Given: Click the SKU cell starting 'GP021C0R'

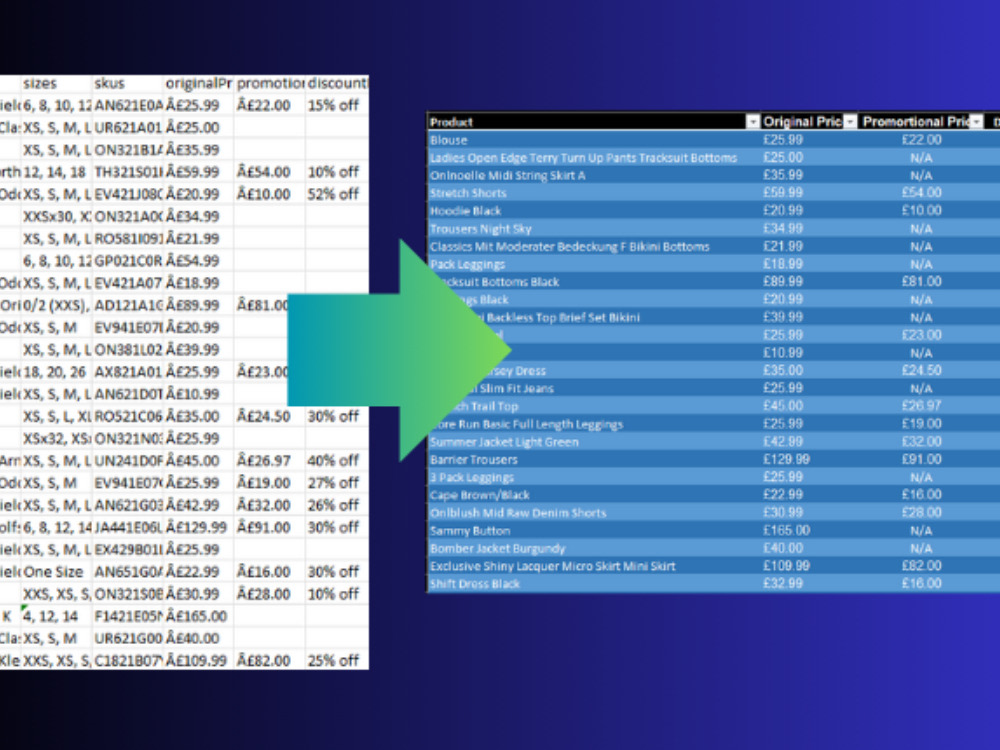Looking at the screenshot, I should coord(128,261).
